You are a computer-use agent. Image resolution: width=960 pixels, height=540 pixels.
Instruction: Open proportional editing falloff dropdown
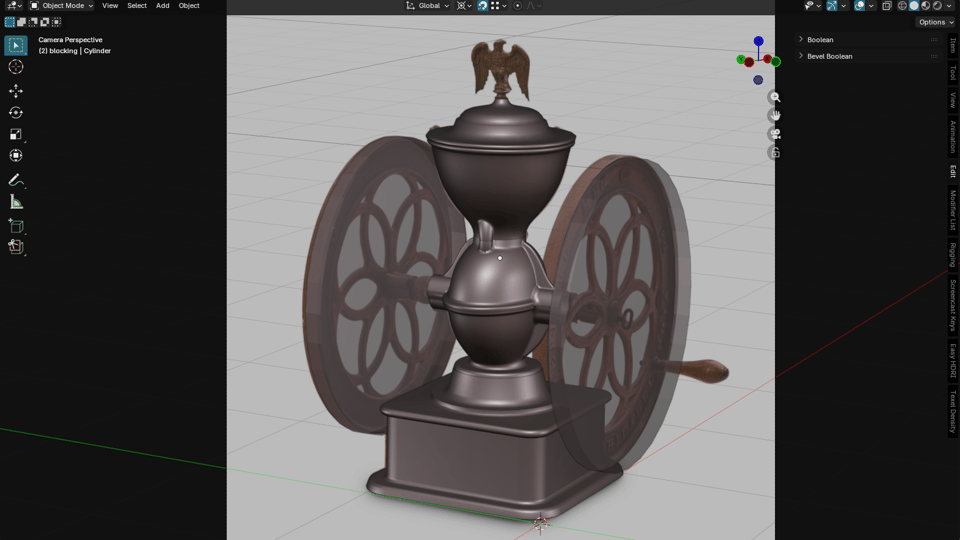pos(533,6)
